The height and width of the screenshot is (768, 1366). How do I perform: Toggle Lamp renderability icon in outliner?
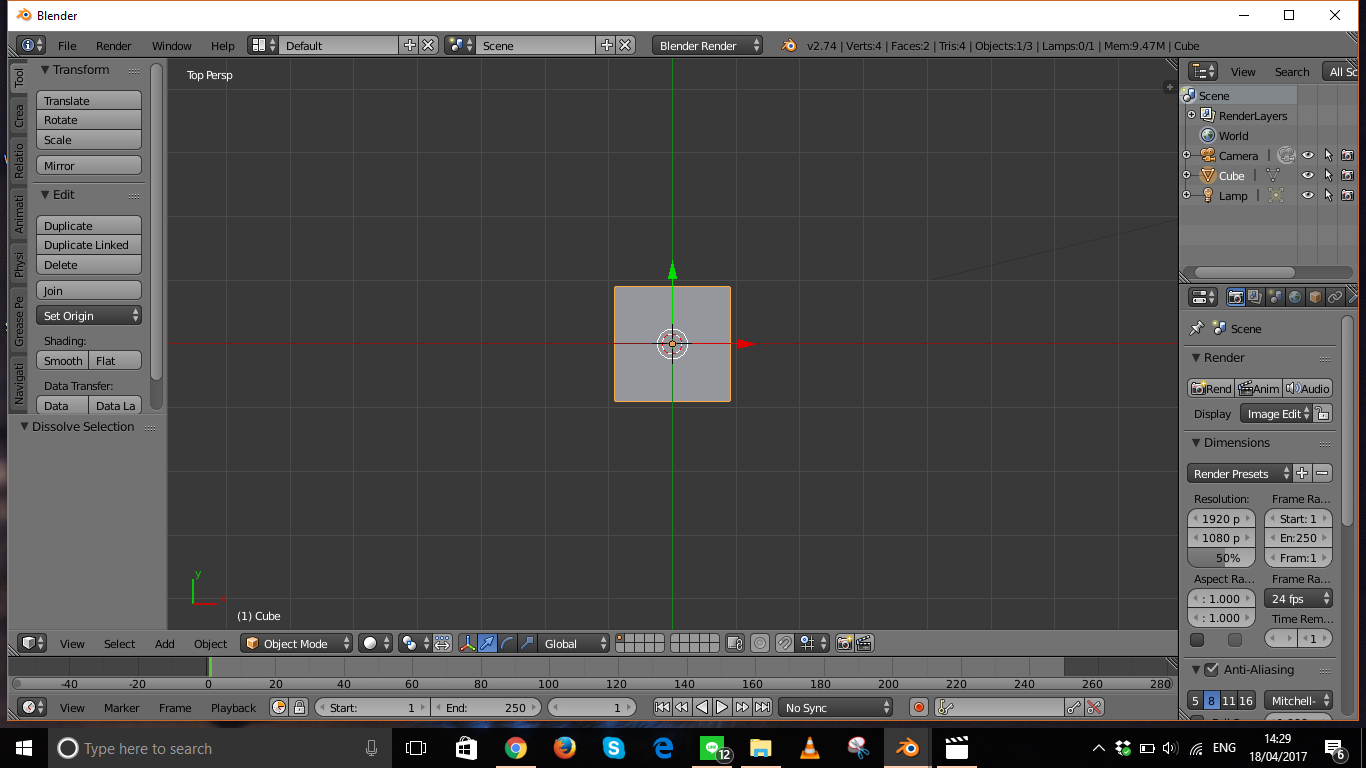coord(1347,195)
